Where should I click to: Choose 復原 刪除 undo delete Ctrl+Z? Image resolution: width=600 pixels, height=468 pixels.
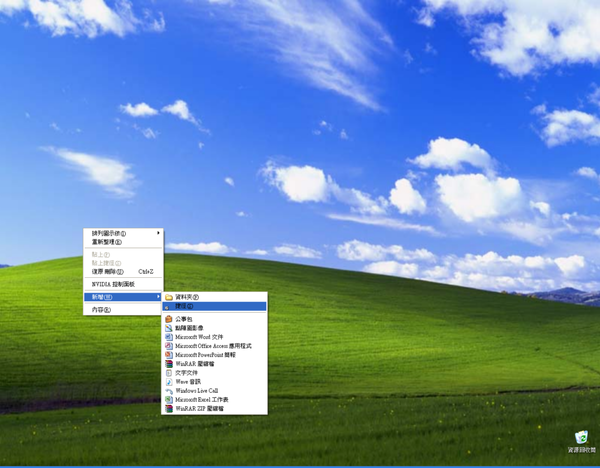coord(123,272)
